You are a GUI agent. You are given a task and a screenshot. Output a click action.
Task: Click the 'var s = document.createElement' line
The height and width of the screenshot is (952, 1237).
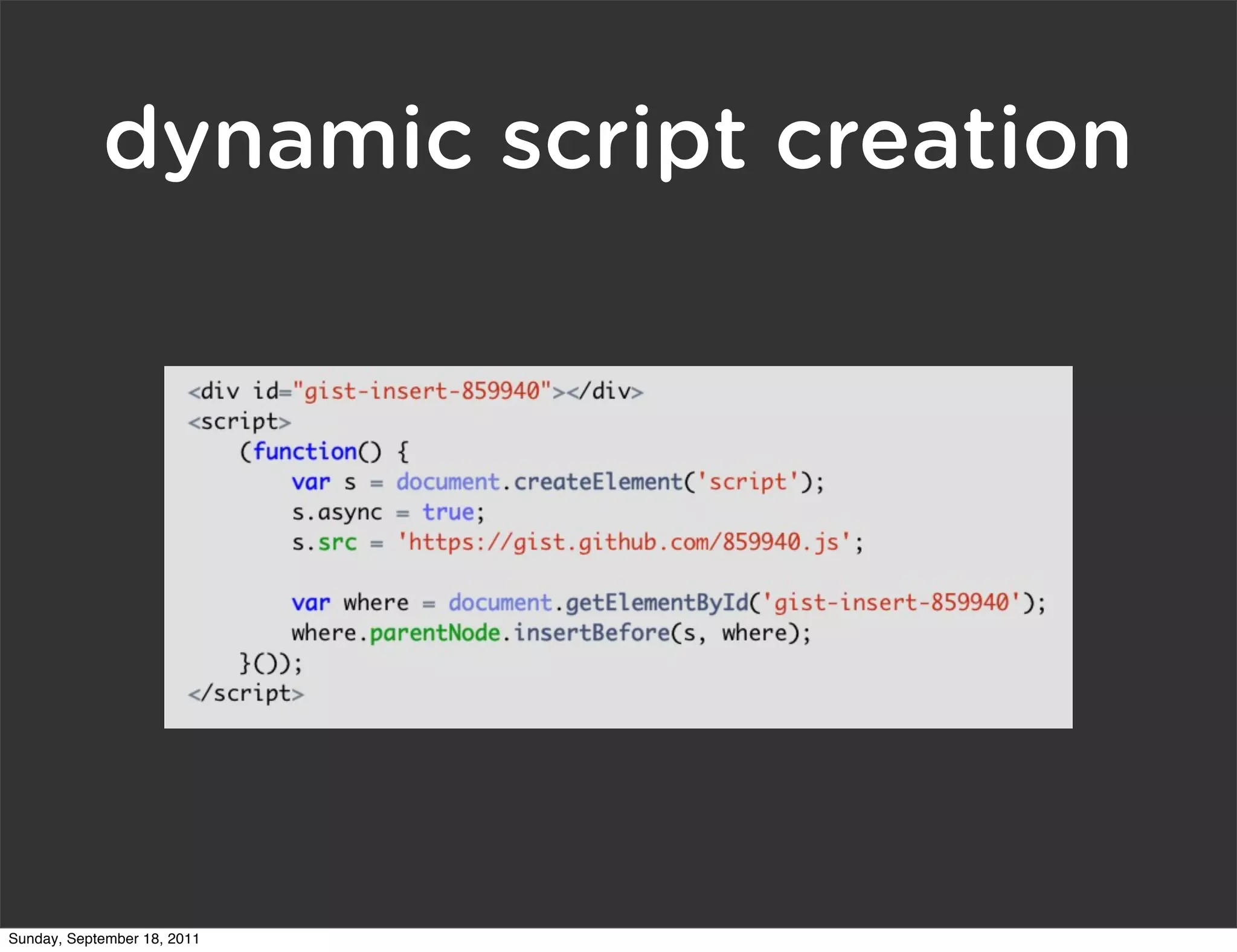tap(558, 482)
